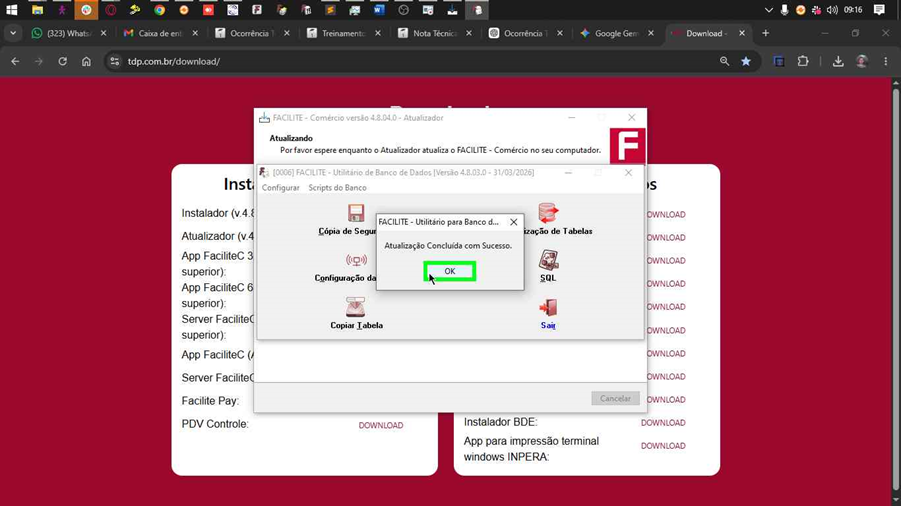The height and width of the screenshot is (506, 901).
Task: Download the Instalador BDE file
Action: tap(663, 423)
